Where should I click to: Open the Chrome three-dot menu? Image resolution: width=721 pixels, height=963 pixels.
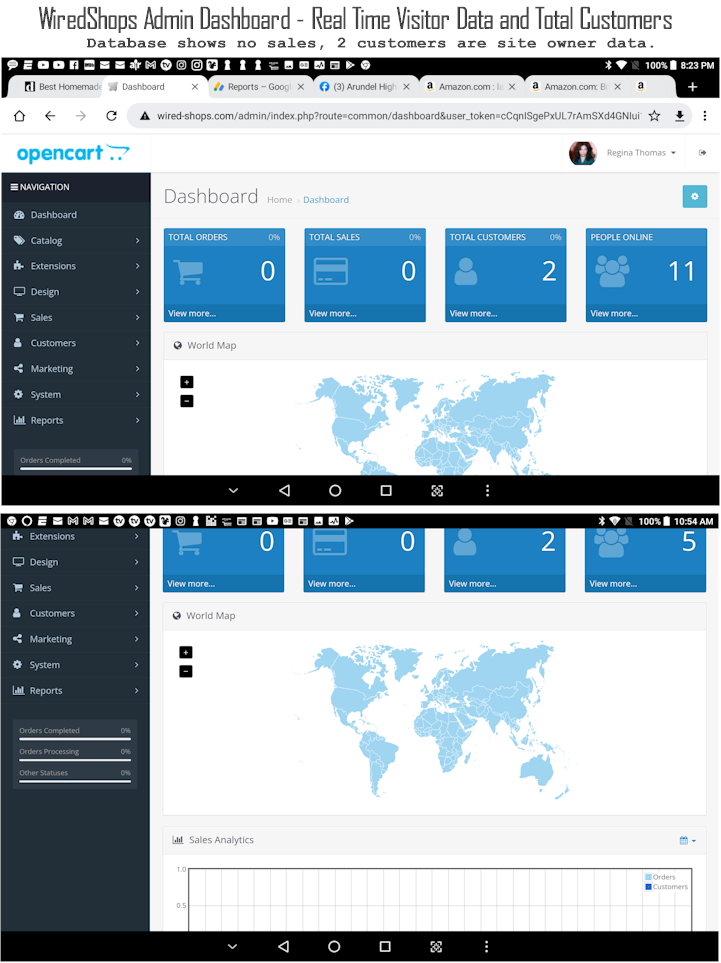705,115
